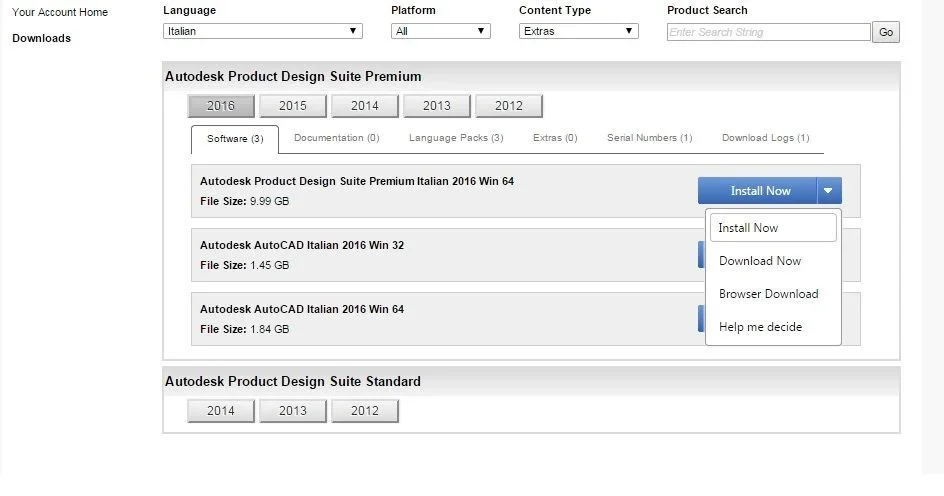Click the Product Search input field
The height and width of the screenshot is (496, 944).
point(769,32)
